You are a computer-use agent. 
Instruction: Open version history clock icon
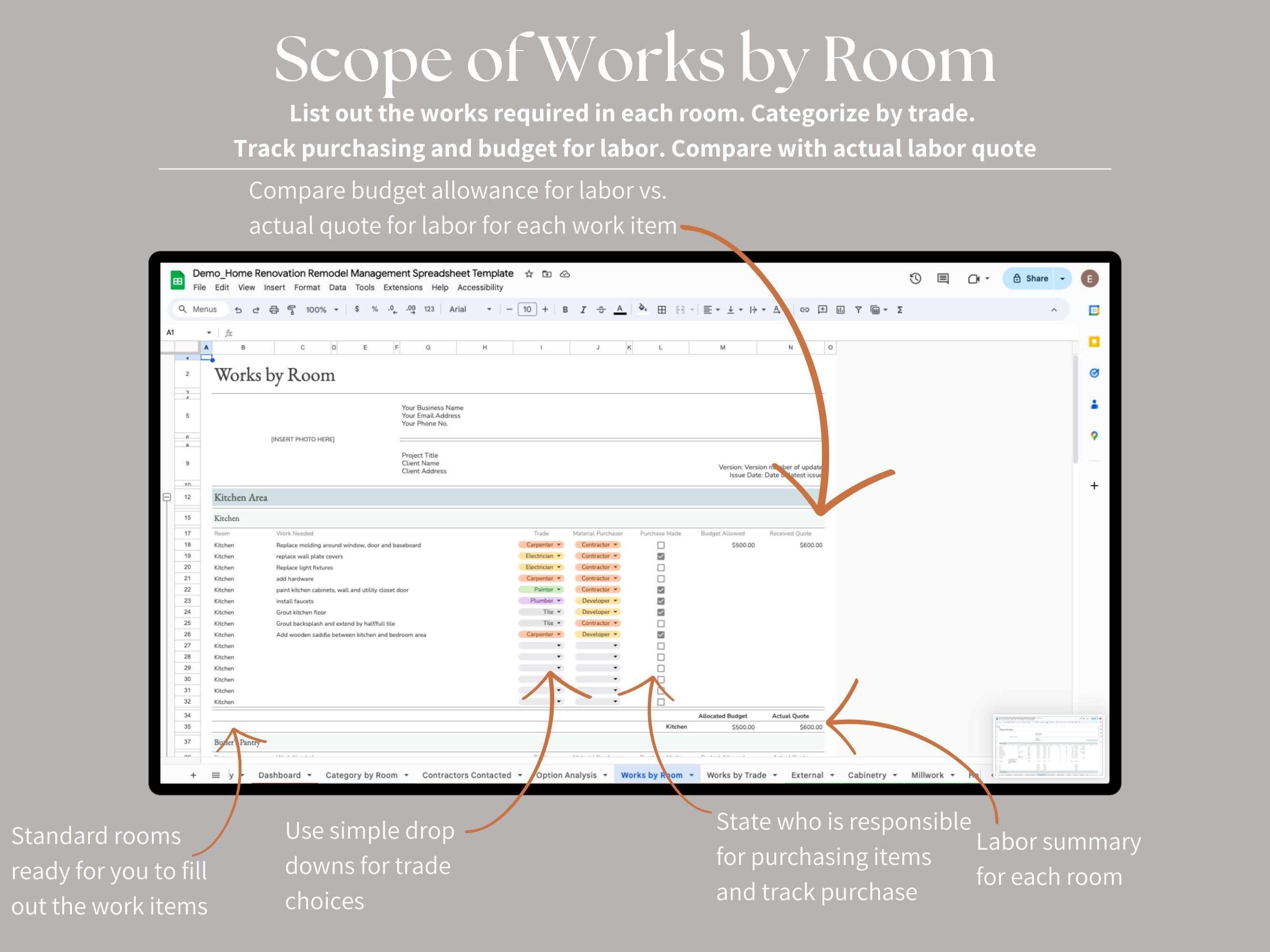tap(915, 278)
